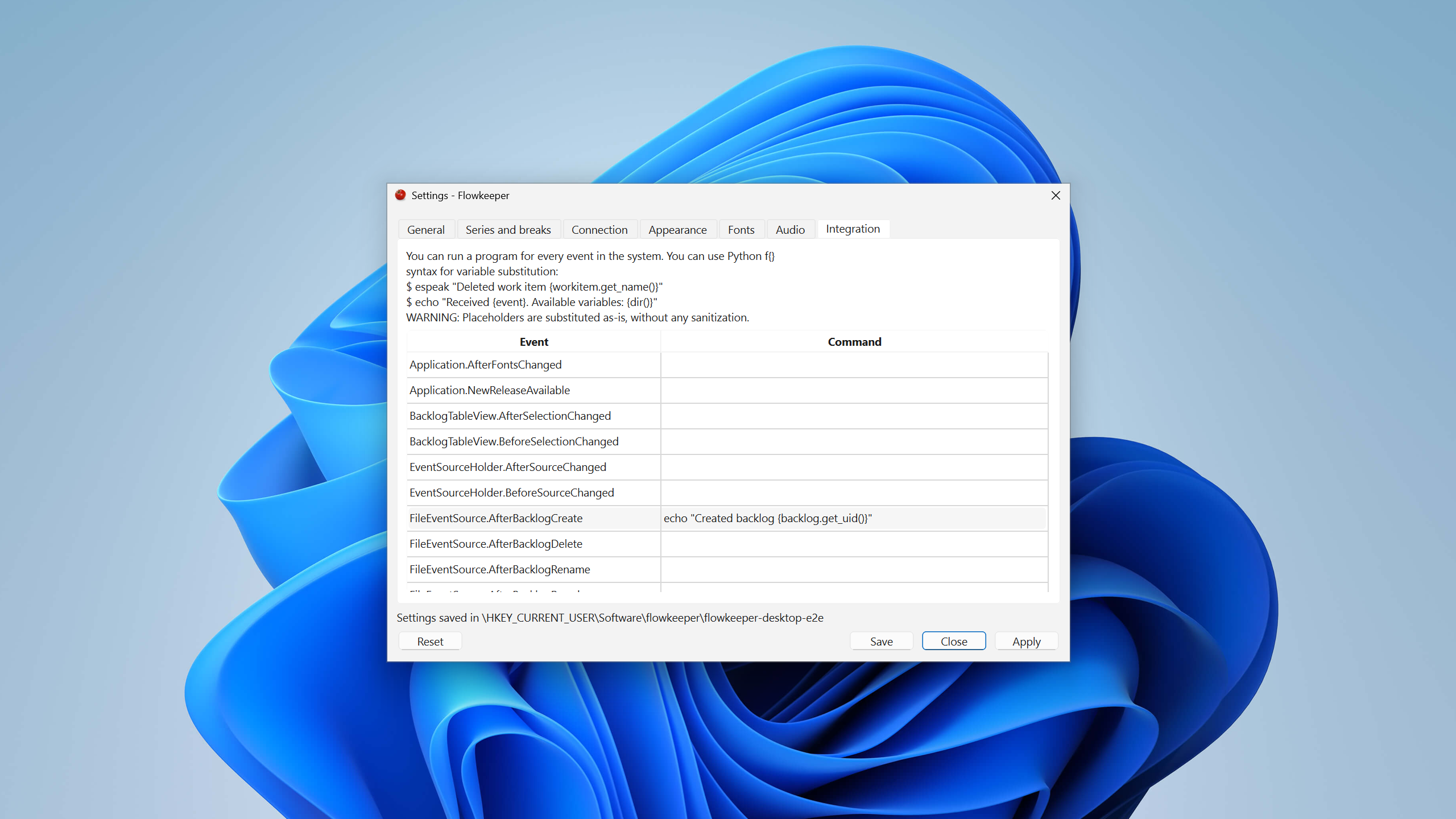Viewport: 1456px width, 819px height.
Task: Click command cell for BacklogTableView.BeforeSelectionChanged
Action: (854, 441)
